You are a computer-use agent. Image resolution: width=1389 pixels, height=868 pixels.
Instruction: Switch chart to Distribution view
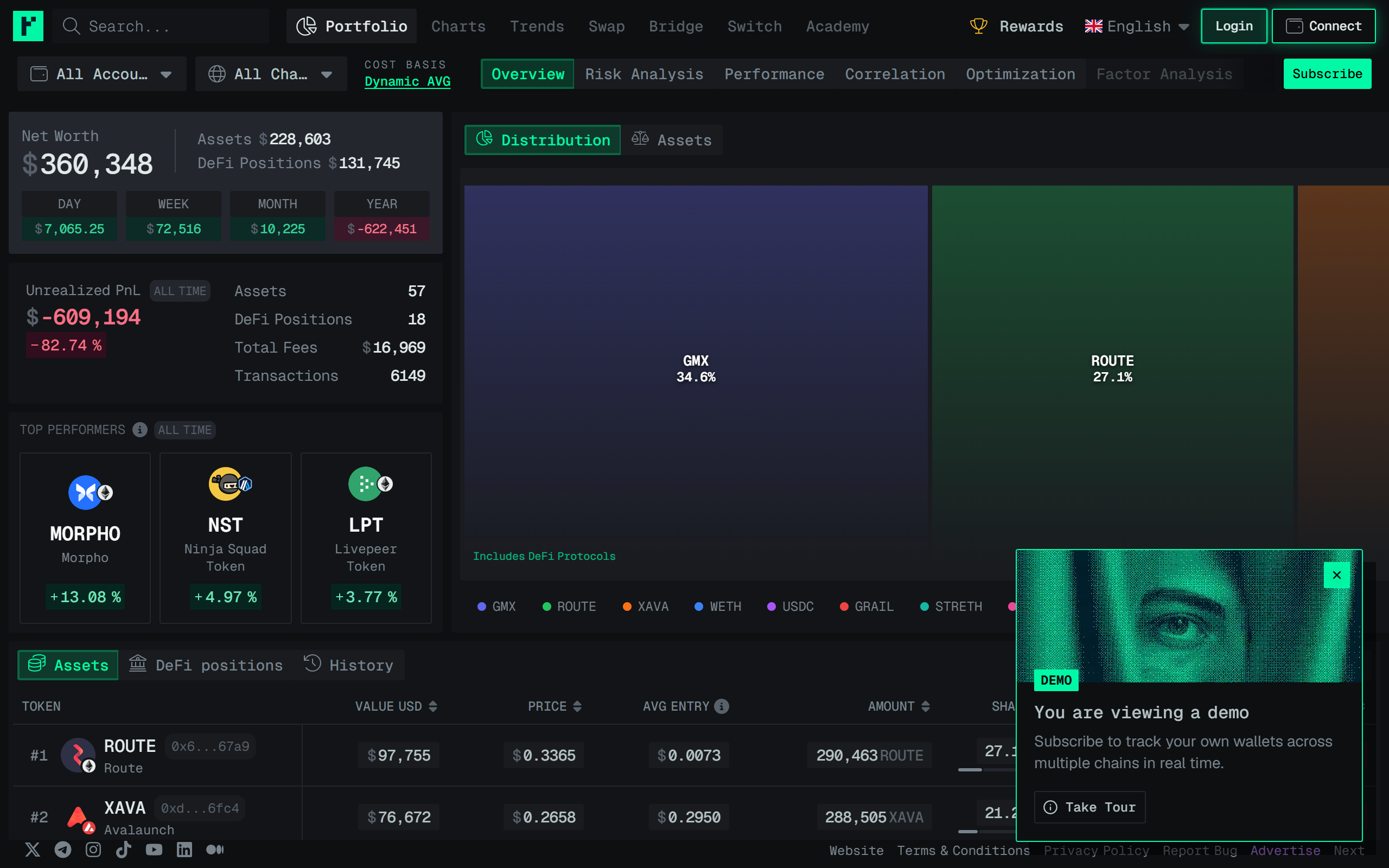(543, 140)
